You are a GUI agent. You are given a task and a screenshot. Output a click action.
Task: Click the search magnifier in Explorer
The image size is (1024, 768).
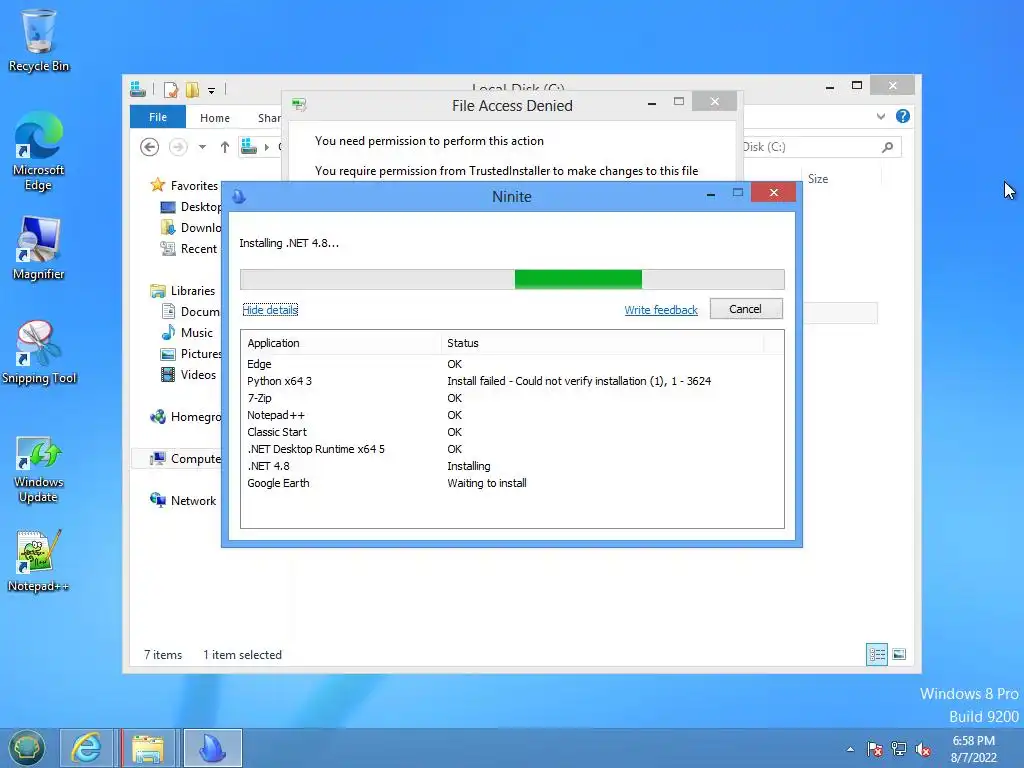pos(888,147)
